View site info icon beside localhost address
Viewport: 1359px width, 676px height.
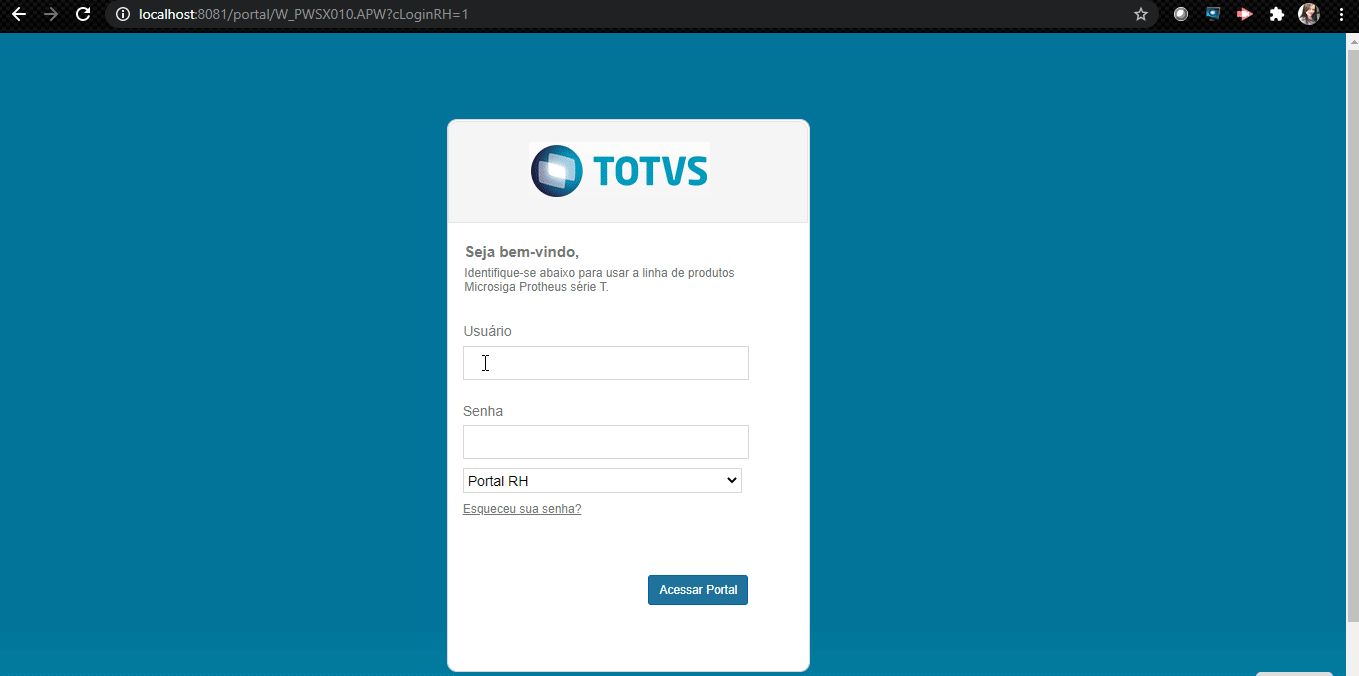pyautogui.click(x=122, y=14)
